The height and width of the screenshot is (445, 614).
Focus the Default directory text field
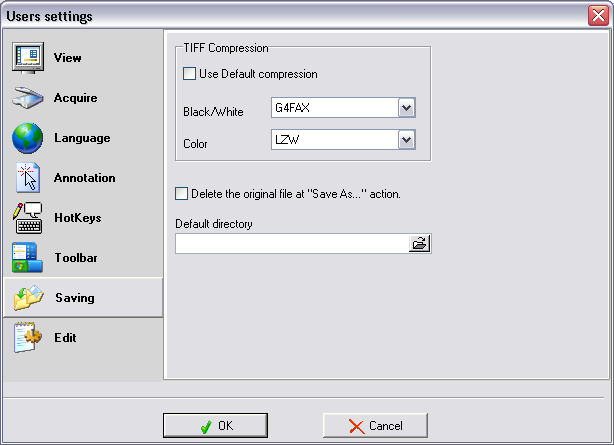[x=292, y=244]
